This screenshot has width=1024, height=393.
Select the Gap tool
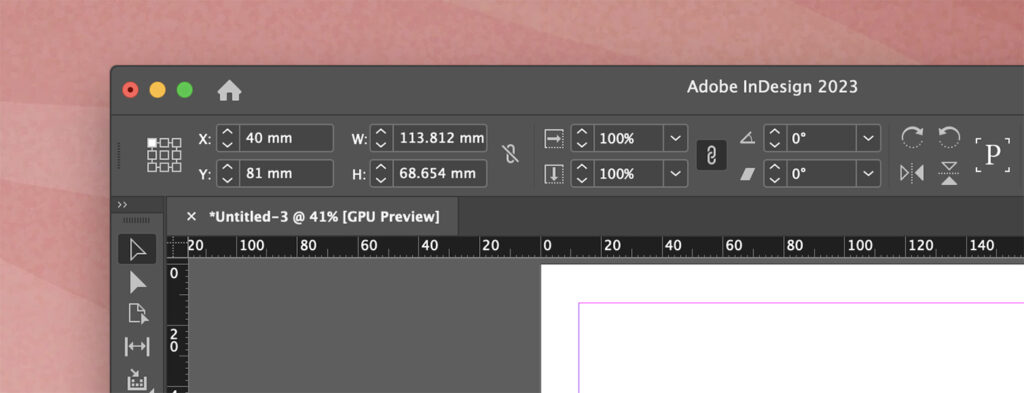tap(137, 347)
